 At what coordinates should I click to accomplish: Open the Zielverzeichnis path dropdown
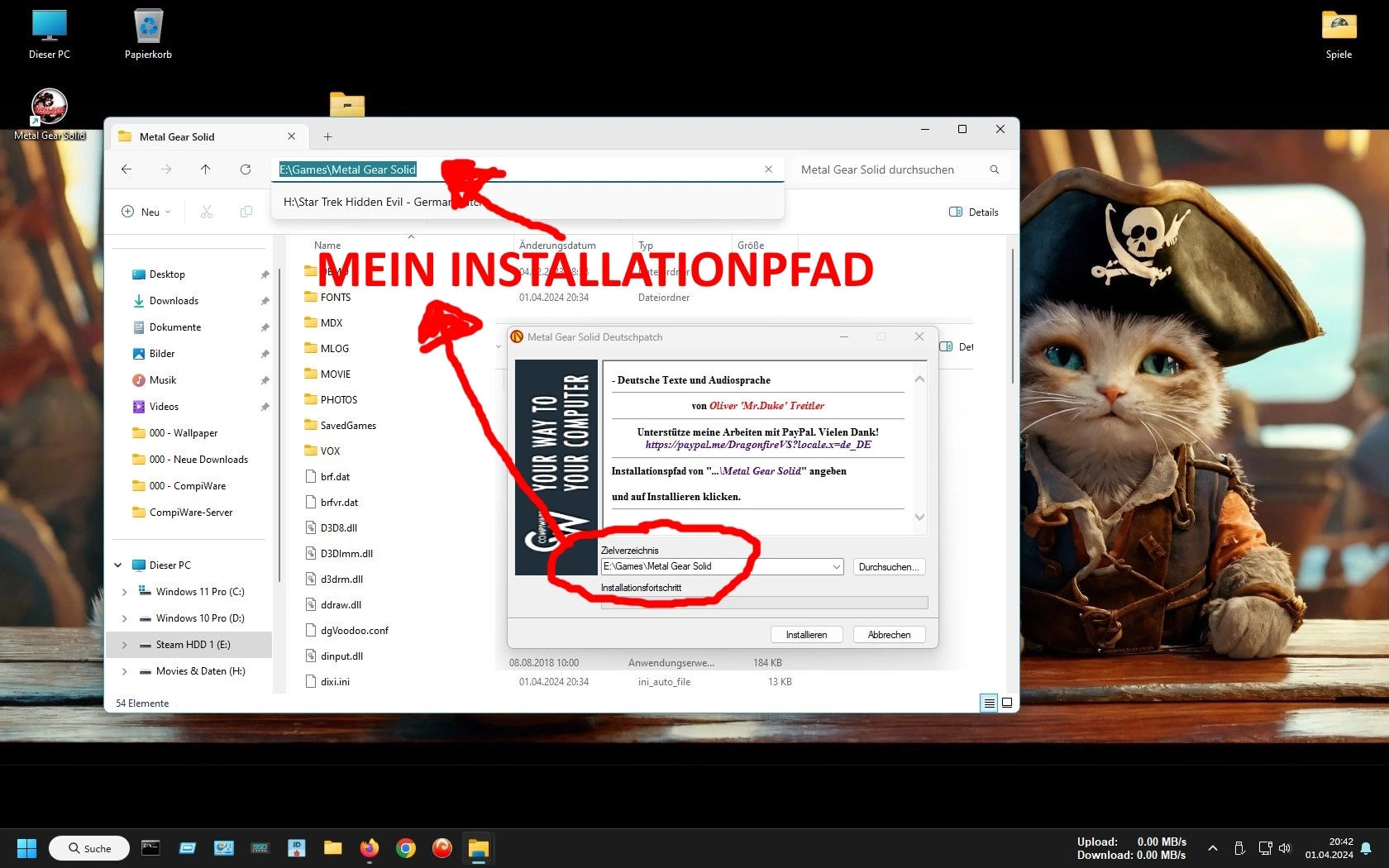tap(836, 566)
